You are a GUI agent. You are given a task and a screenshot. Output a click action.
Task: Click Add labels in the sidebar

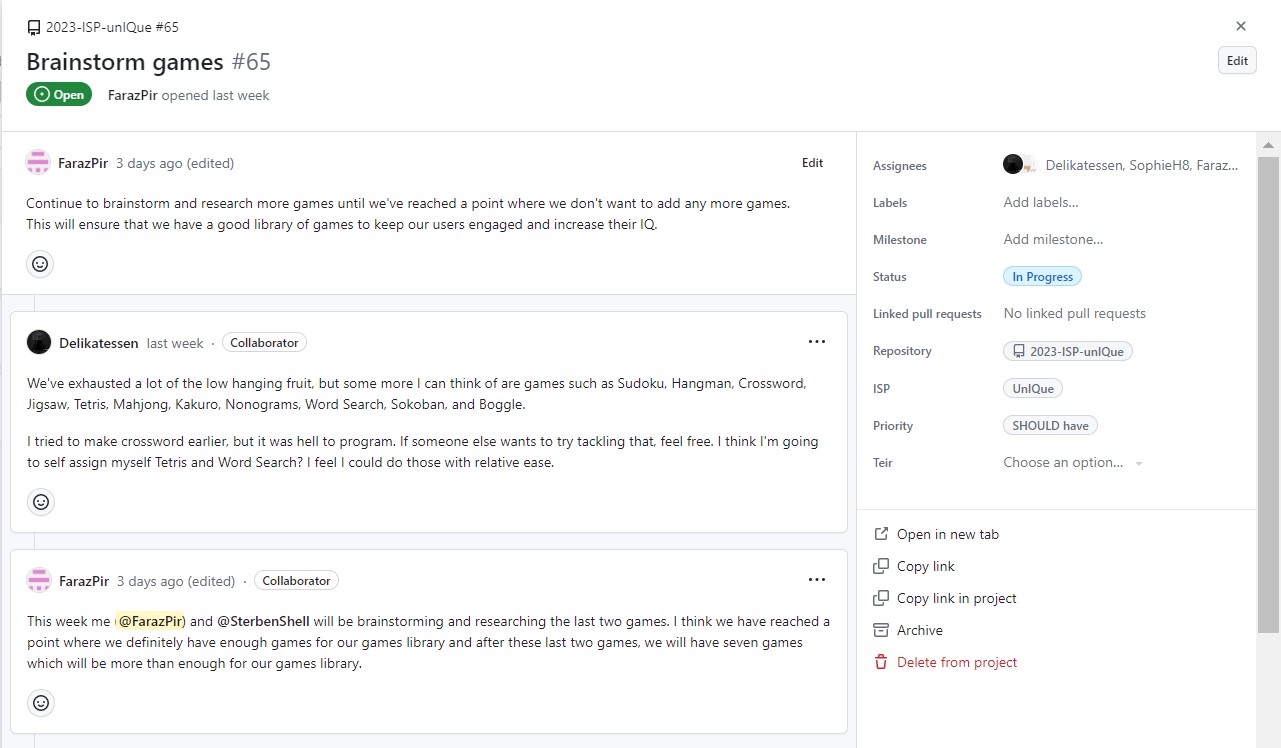(1041, 202)
